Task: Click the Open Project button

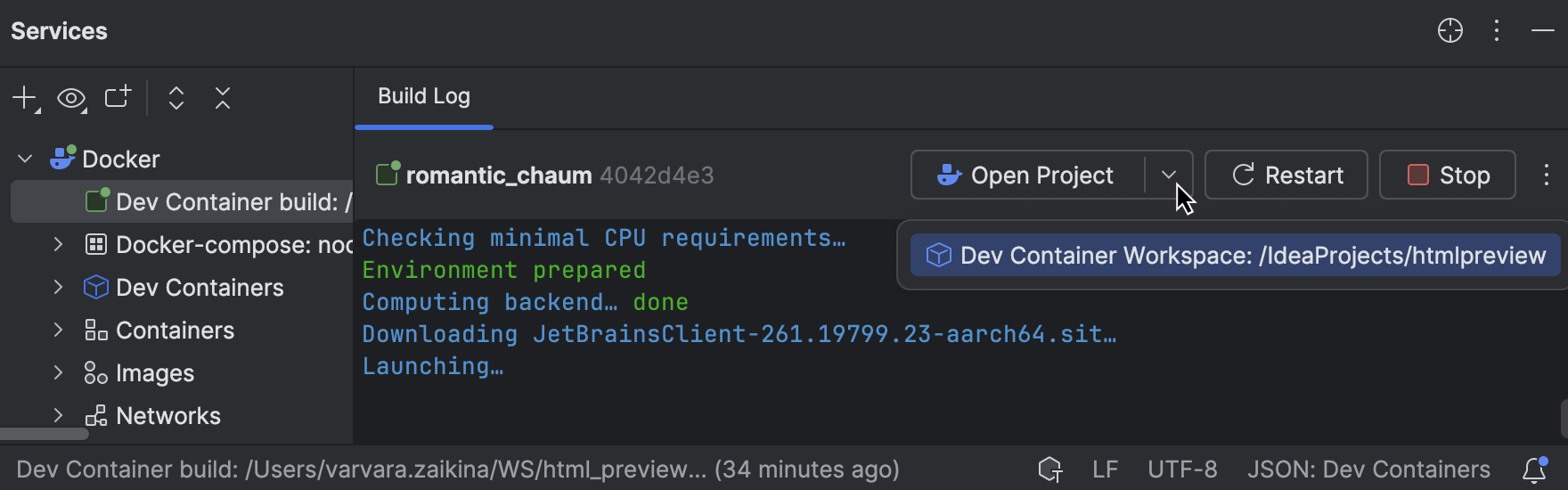Action: (x=1027, y=175)
